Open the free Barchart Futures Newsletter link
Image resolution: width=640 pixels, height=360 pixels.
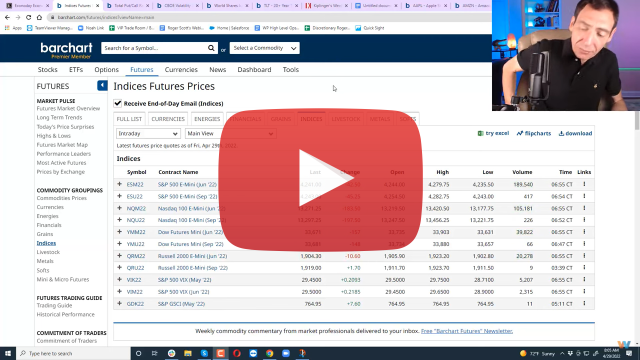point(467,331)
